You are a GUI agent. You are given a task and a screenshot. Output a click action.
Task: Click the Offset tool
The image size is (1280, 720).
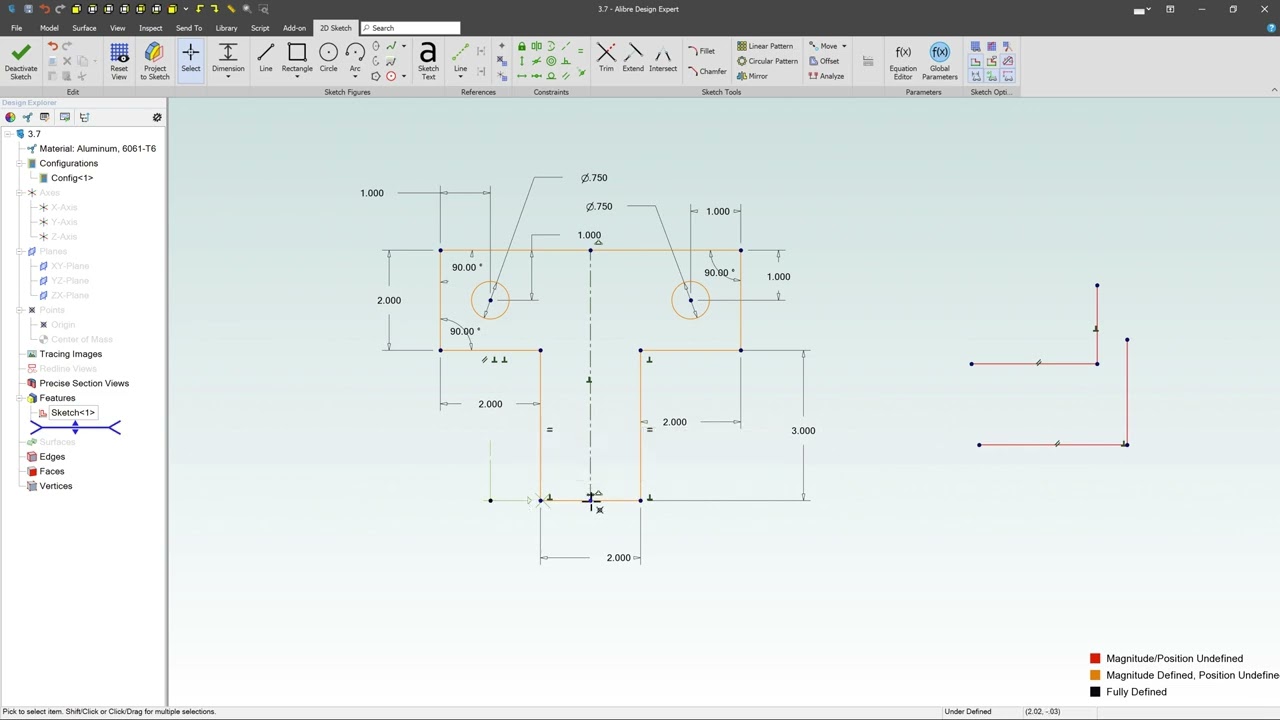[x=824, y=61]
